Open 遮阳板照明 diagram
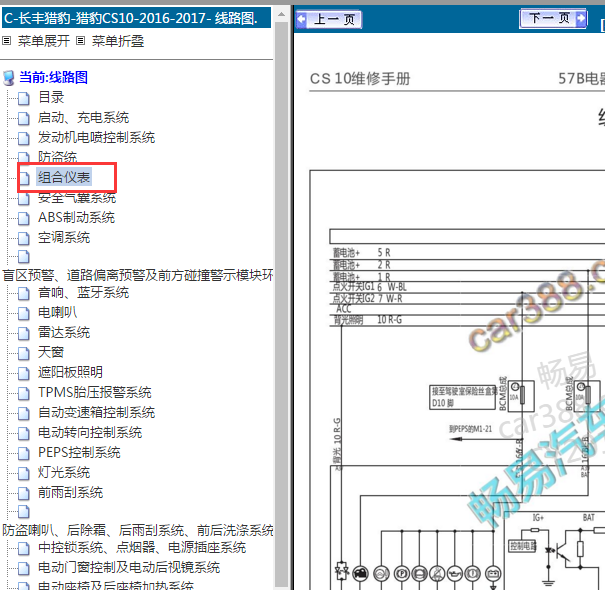The image size is (605, 590). pos(70,372)
